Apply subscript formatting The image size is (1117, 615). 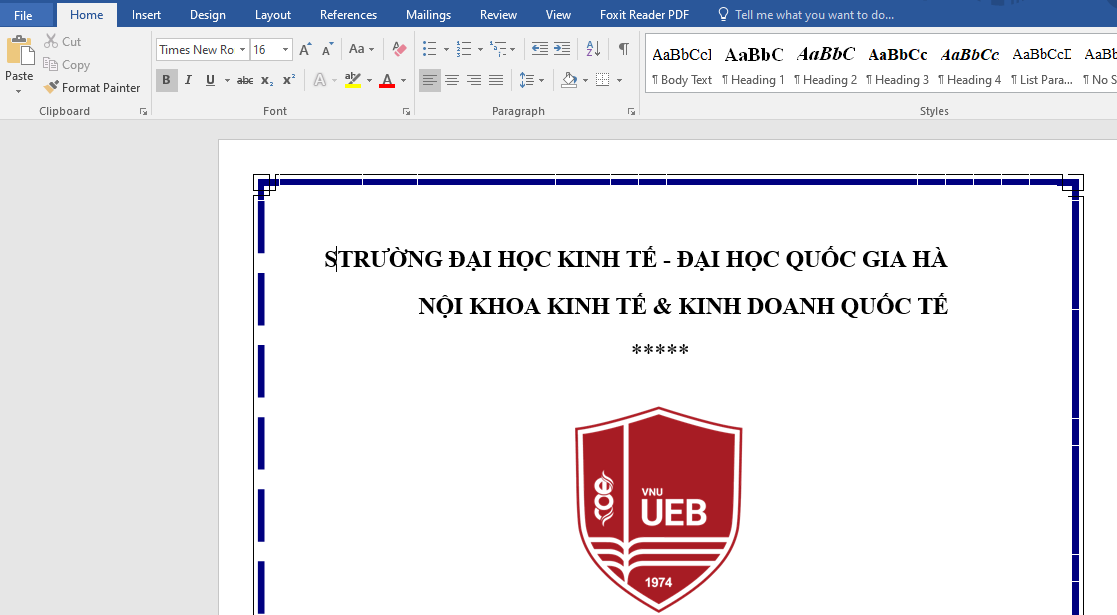tap(266, 81)
